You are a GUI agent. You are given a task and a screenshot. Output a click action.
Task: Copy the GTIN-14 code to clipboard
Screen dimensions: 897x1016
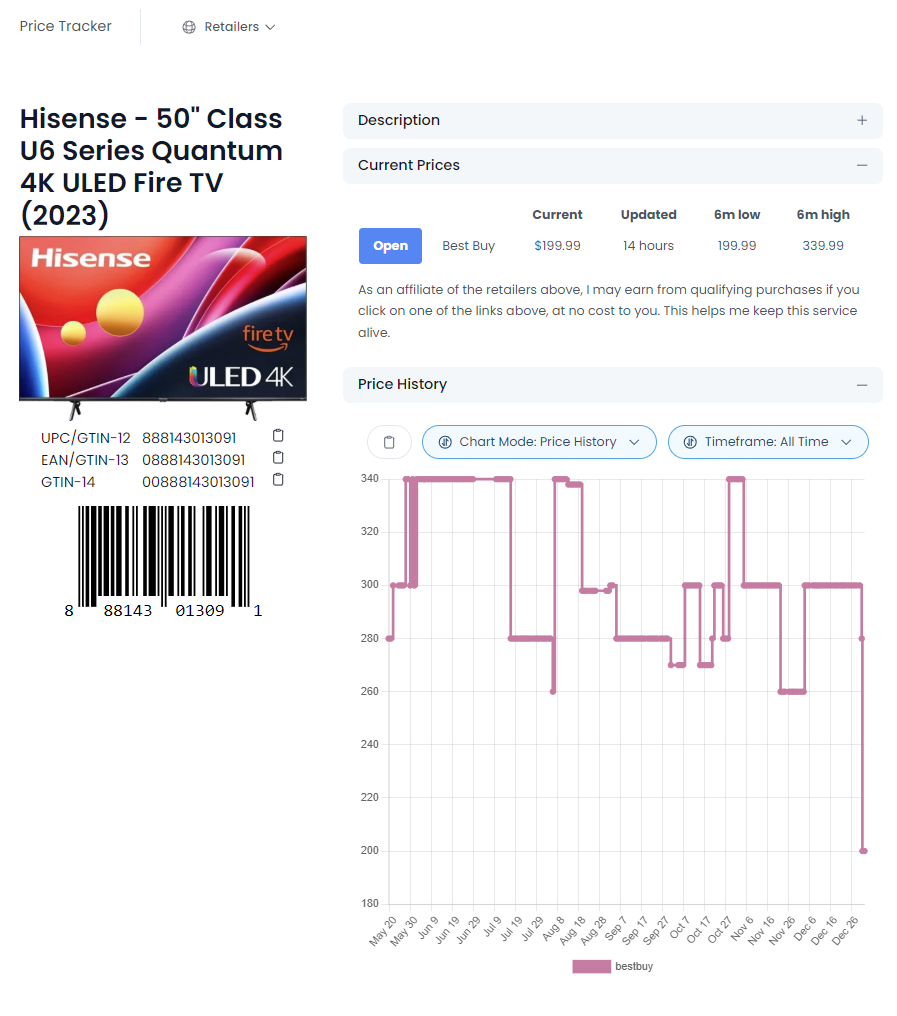click(x=279, y=480)
